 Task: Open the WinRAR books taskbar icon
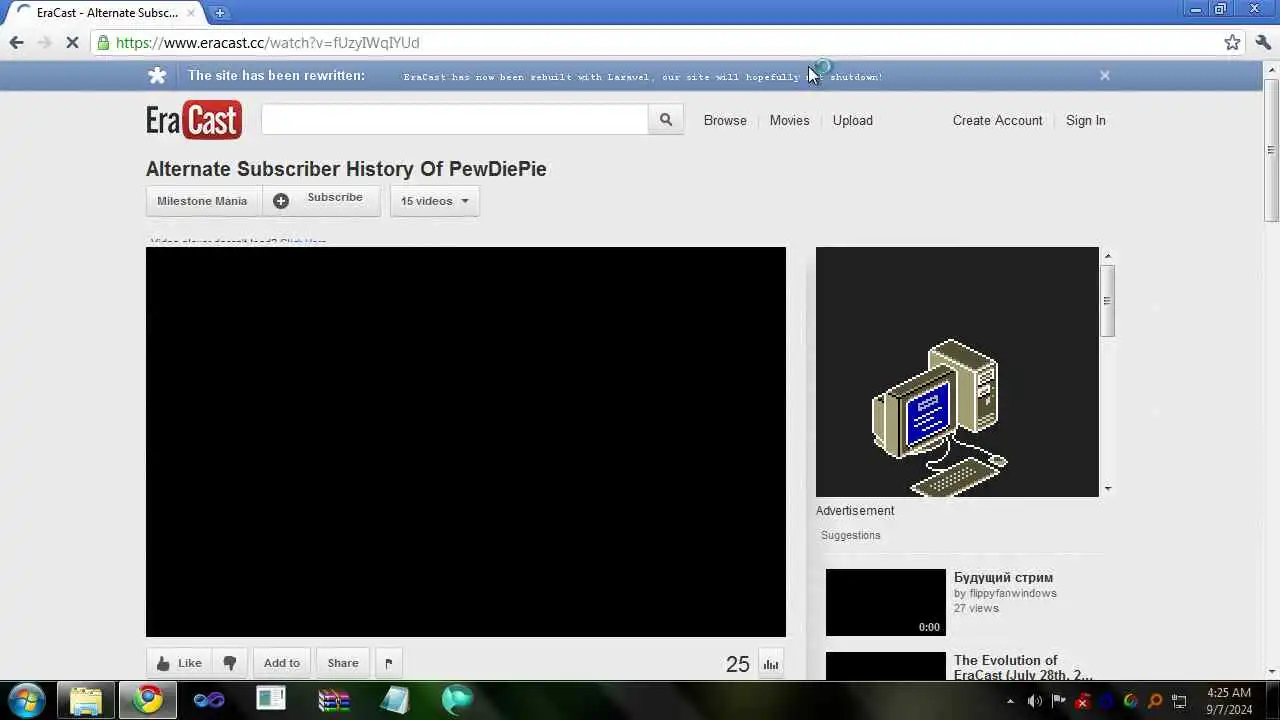pyautogui.click(x=333, y=699)
